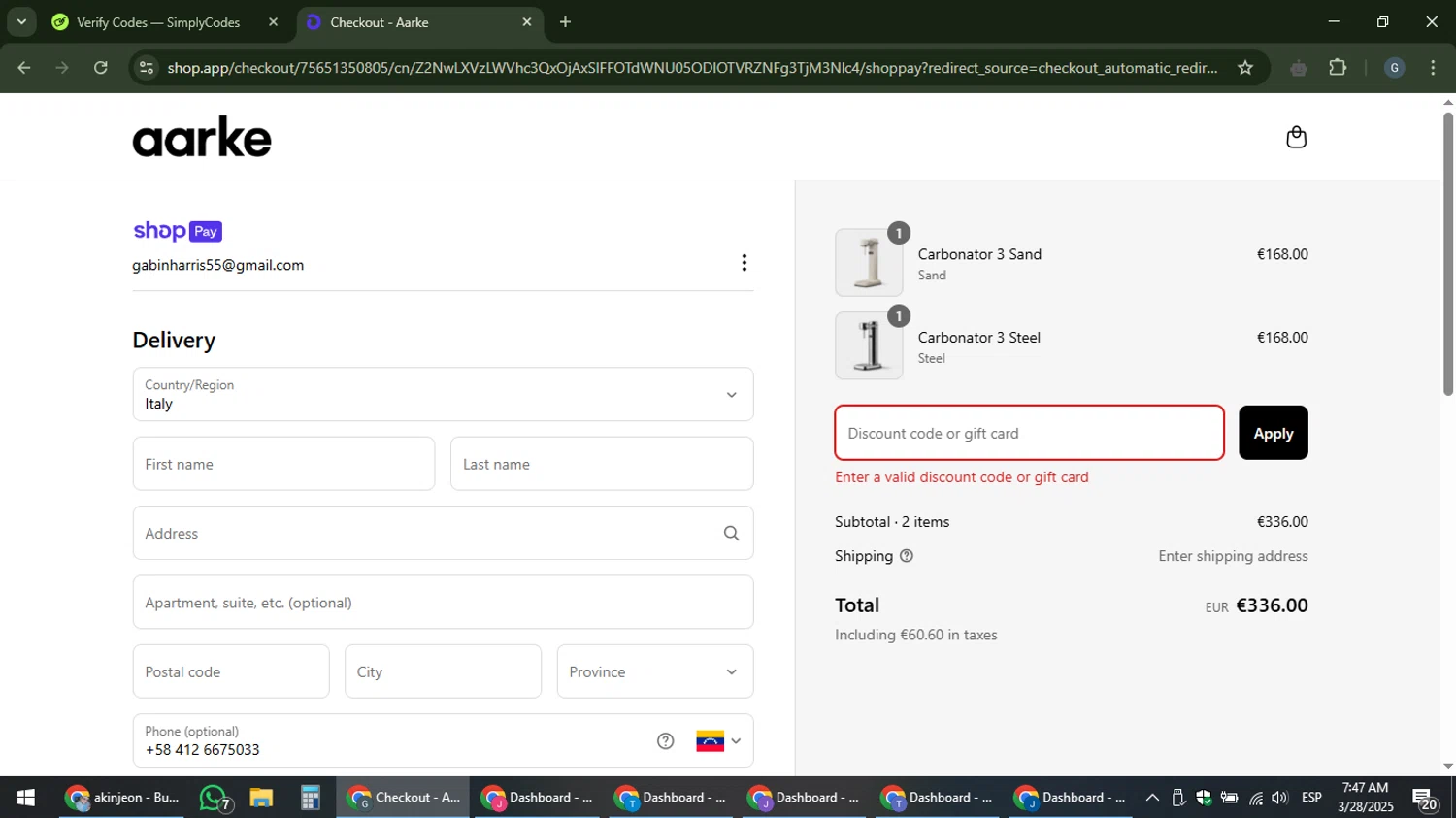Screen dimensions: 1456x818
Task: Click the Address input field
Action: pyautogui.click(x=443, y=533)
